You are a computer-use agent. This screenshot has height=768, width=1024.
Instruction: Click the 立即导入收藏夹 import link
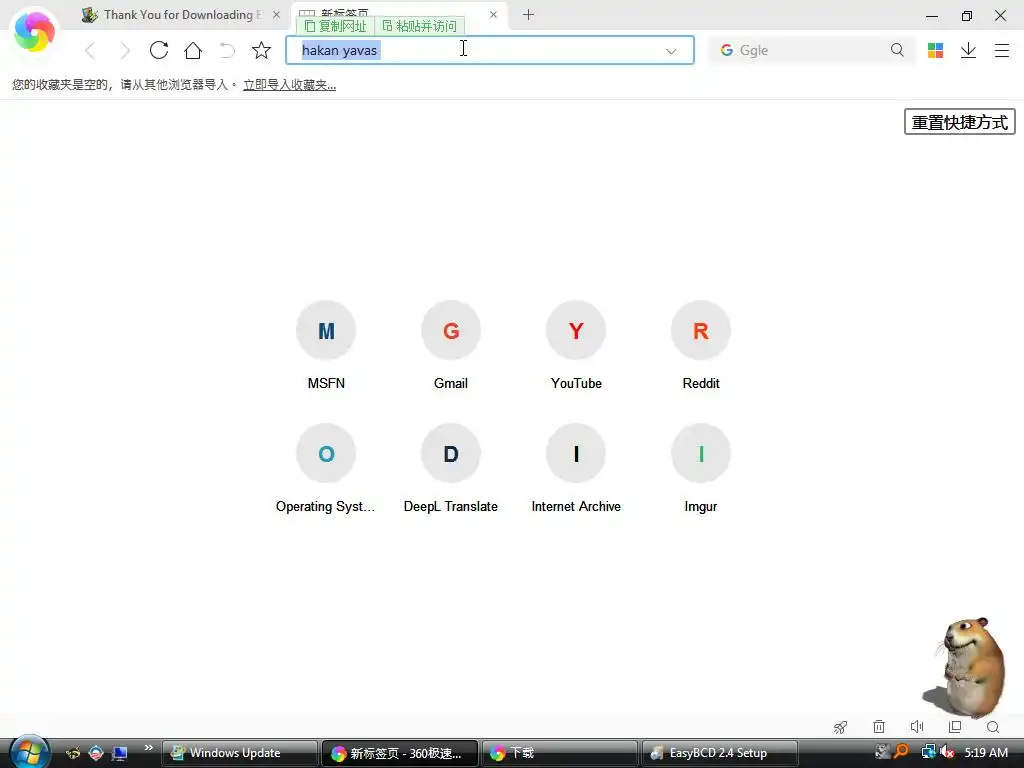click(x=289, y=85)
